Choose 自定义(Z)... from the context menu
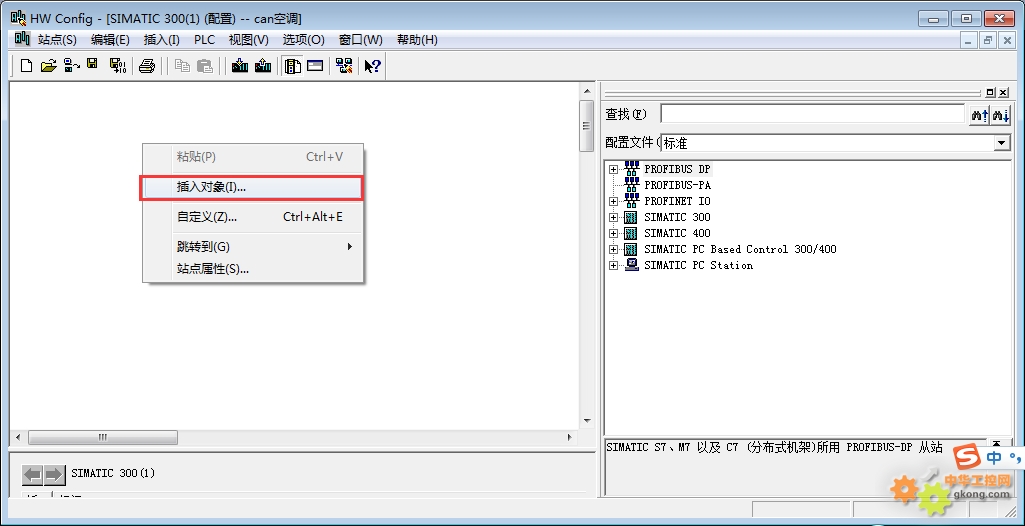 point(253,217)
